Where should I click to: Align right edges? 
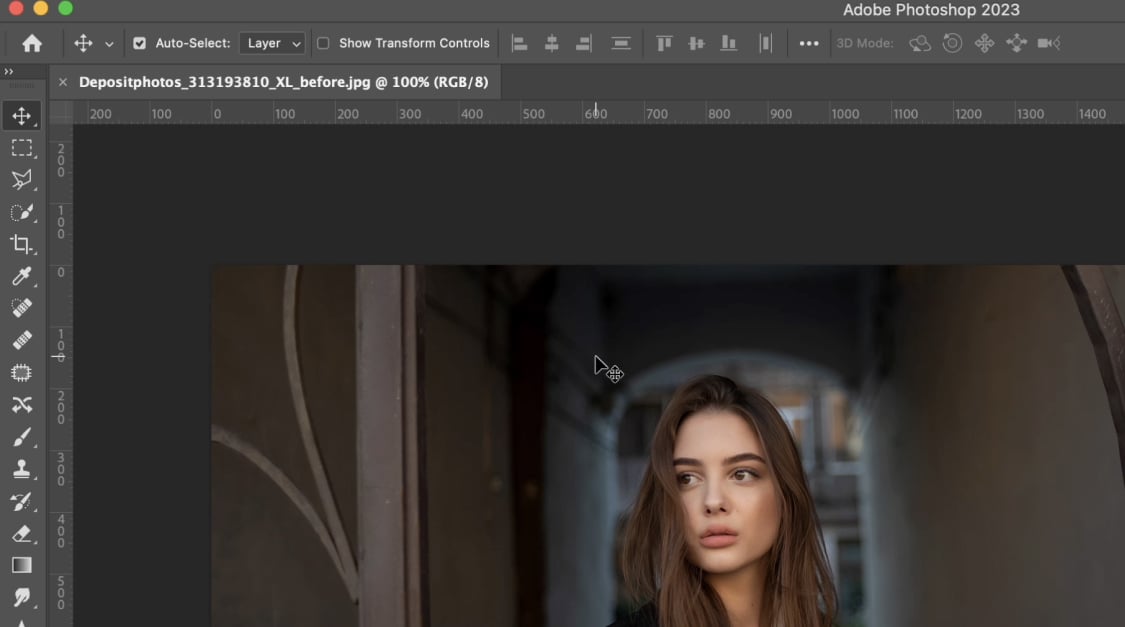click(x=583, y=43)
